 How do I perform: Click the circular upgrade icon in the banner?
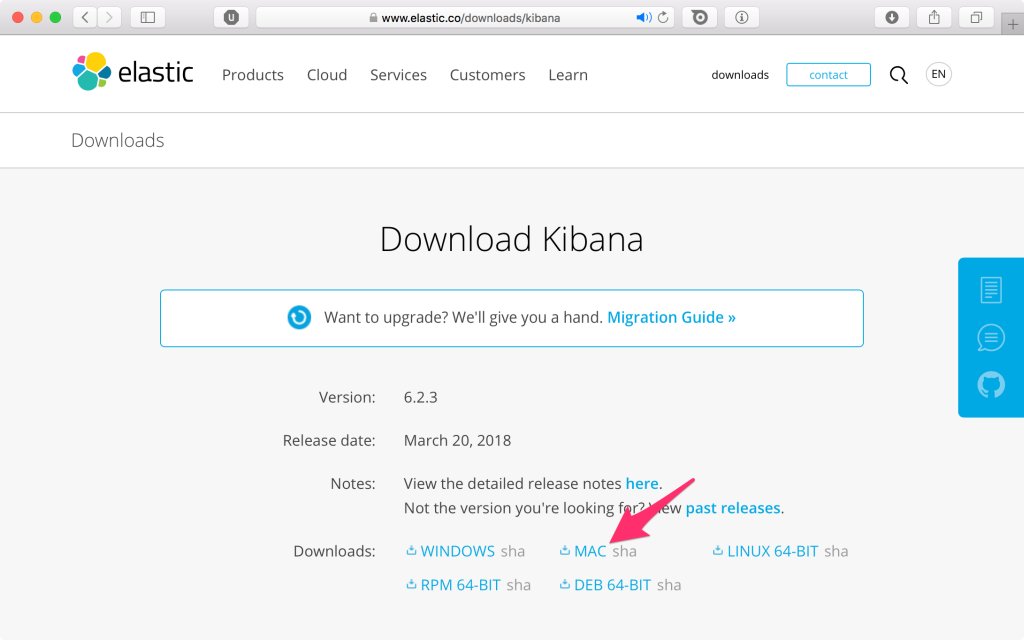click(x=299, y=317)
